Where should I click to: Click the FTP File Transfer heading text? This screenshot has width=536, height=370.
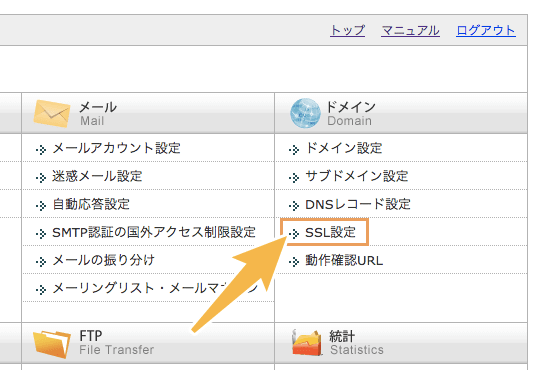(x=117, y=343)
